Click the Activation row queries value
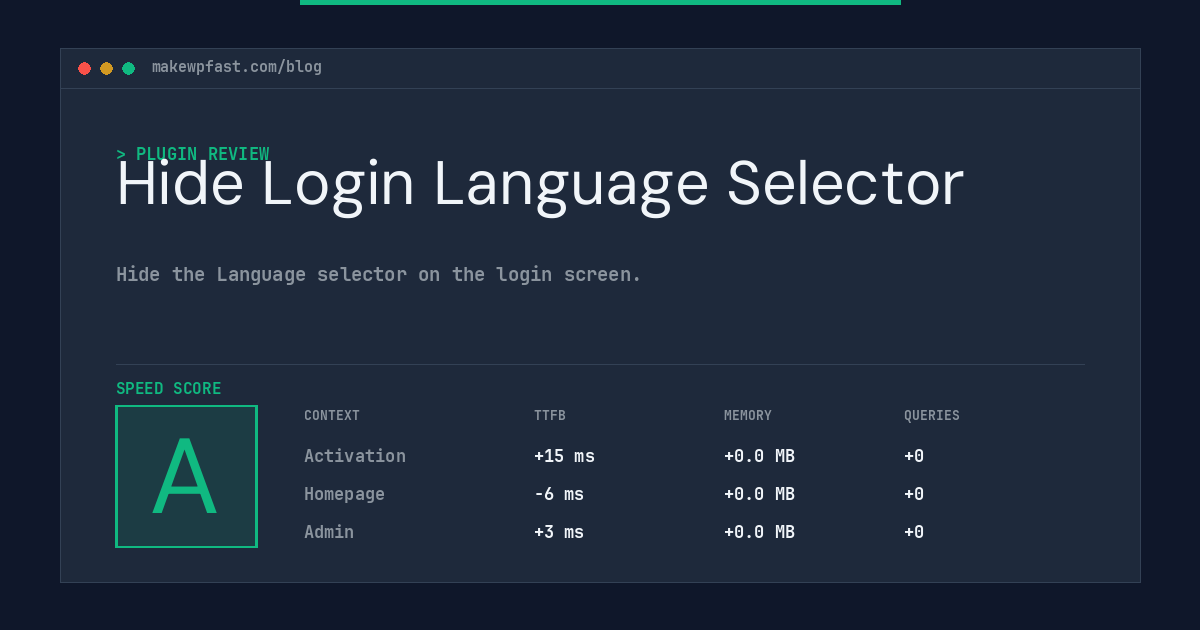This screenshot has height=630, width=1200. (x=914, y=456)
